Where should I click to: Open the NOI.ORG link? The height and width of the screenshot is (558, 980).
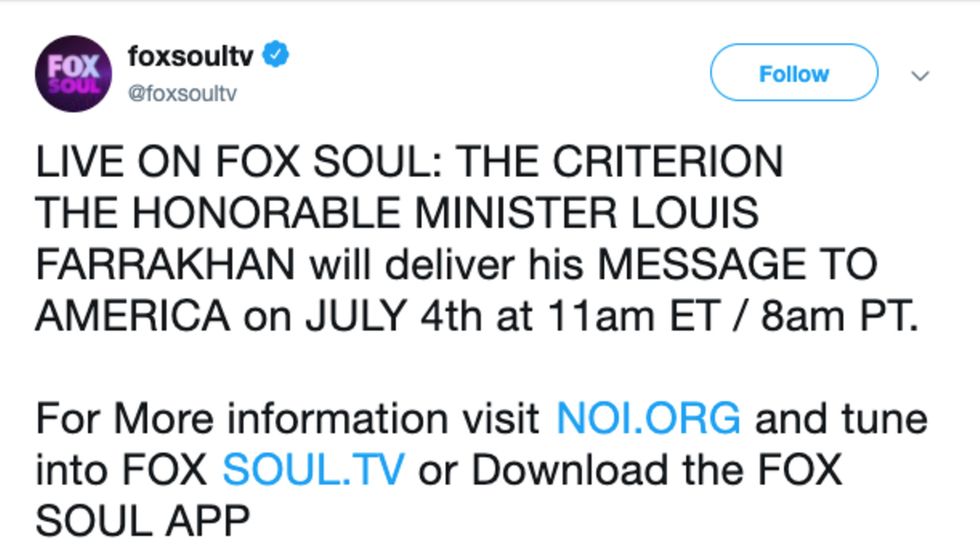coord(648,418)
